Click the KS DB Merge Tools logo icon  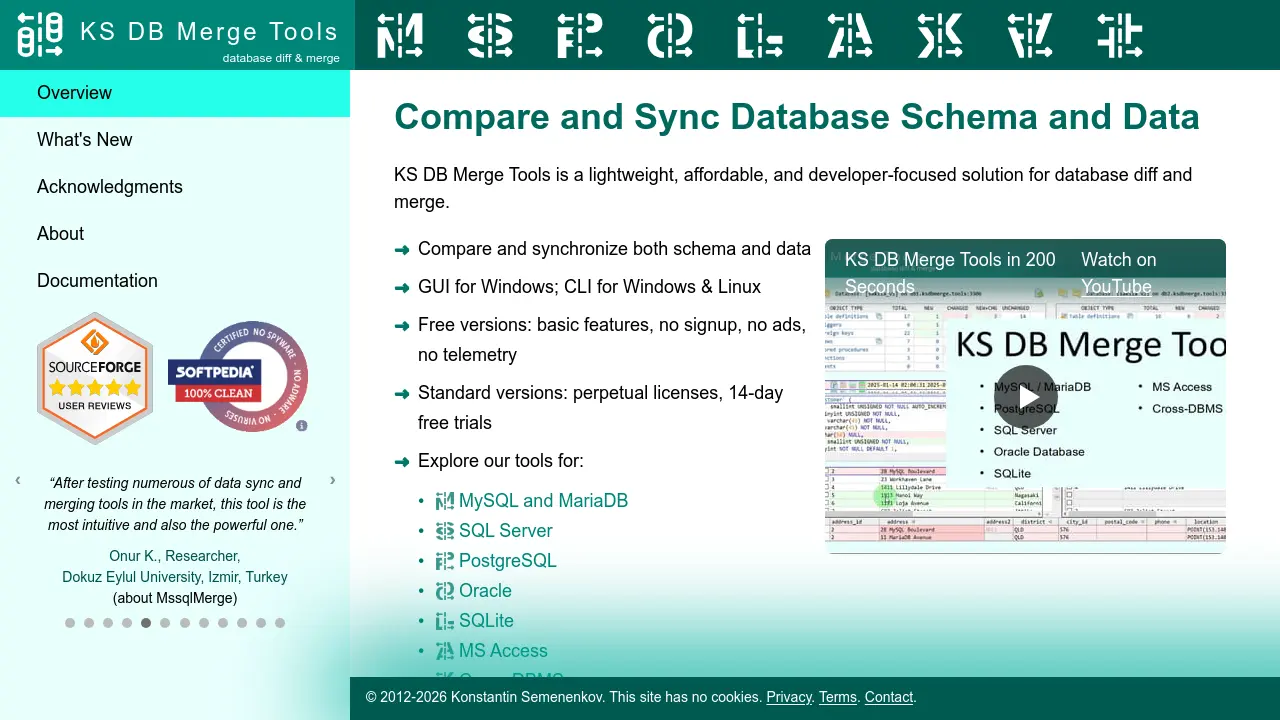[x=40, y=35]
